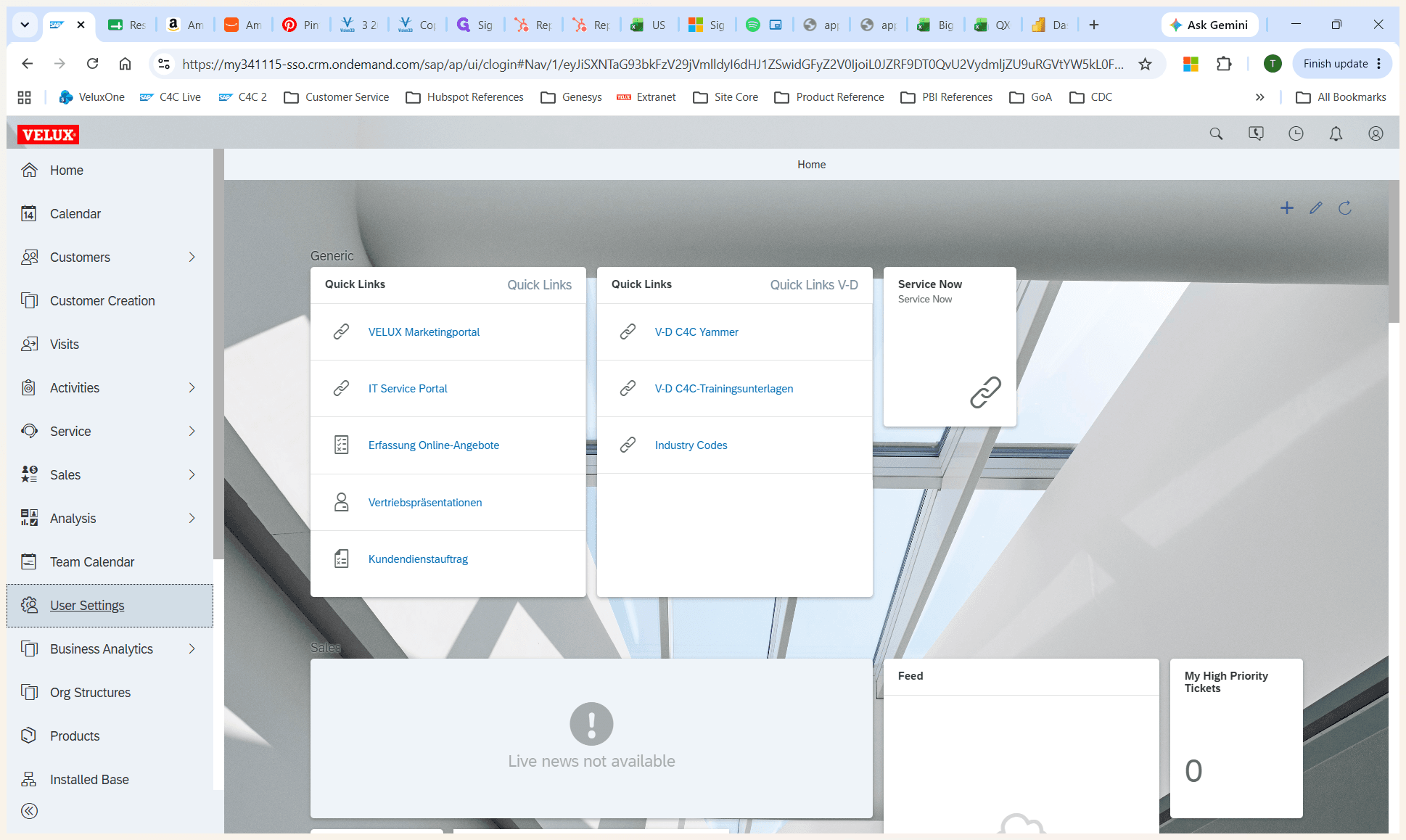Switch to the US spreadsheet browser tab
The width and height of the screenshot is (1406, 840).
coord(648,25)
